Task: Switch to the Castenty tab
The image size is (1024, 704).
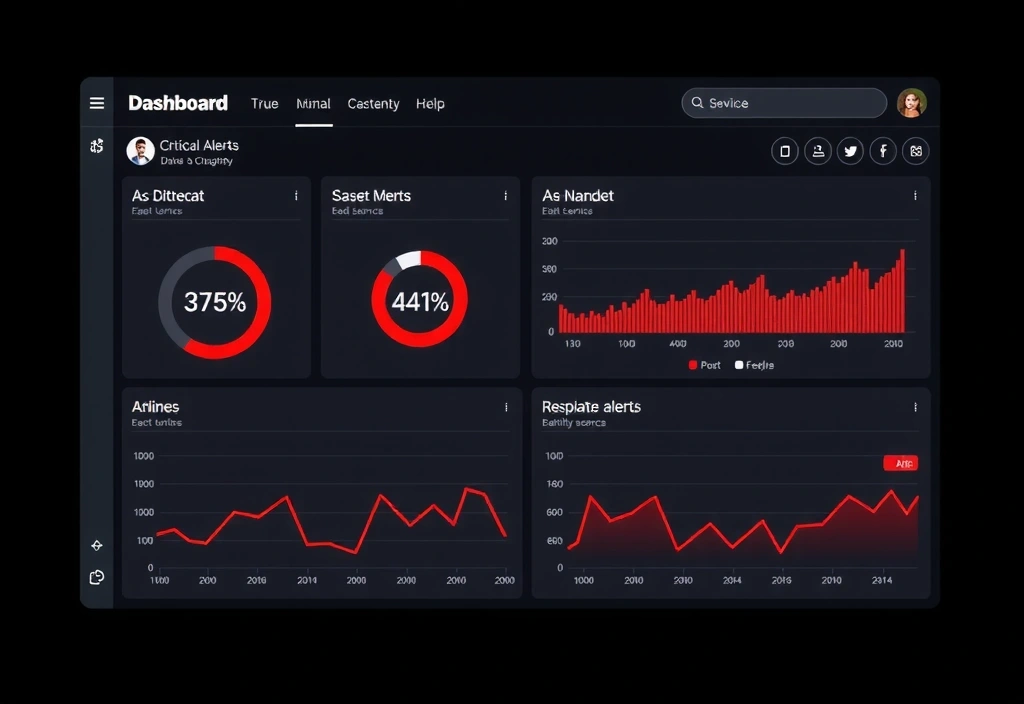Action: pyautogui.click(x=373, y=104)
